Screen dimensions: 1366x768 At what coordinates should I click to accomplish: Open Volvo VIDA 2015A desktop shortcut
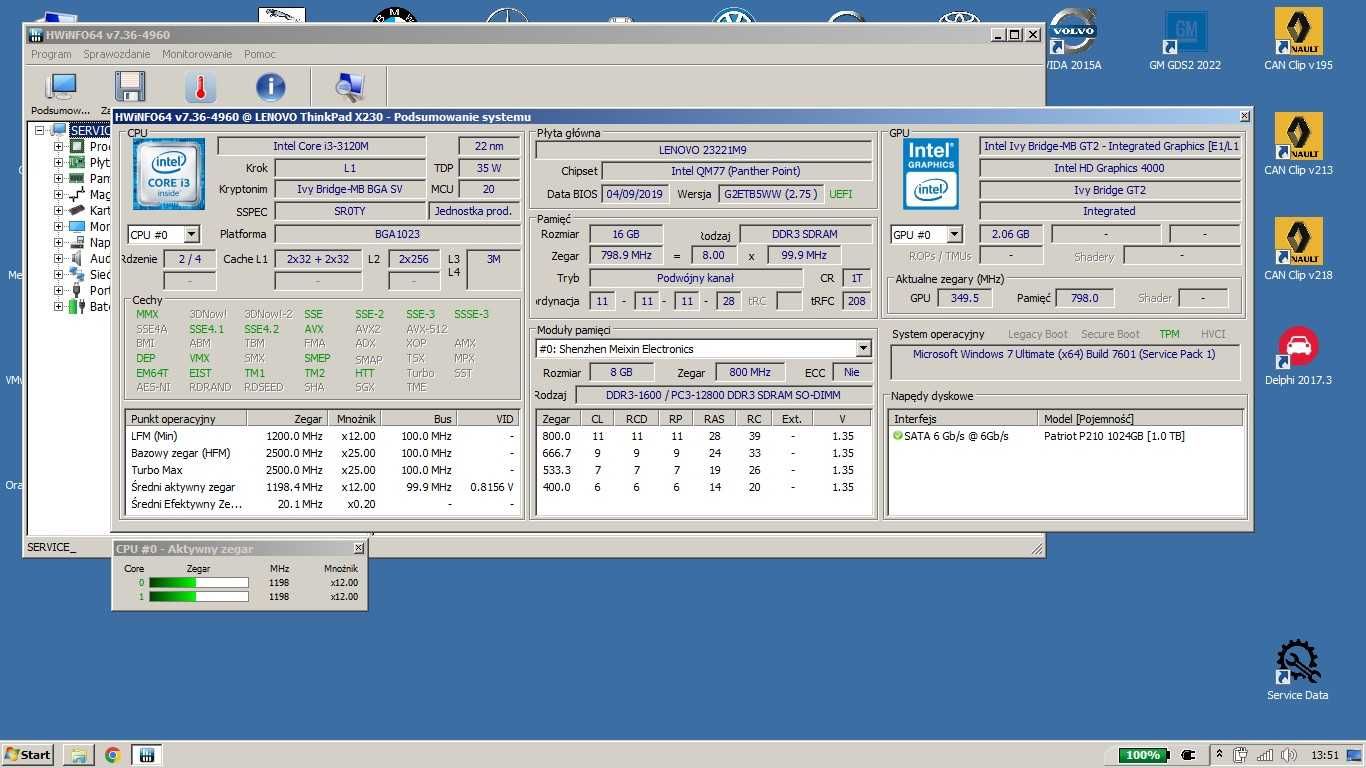[1073, 40]
